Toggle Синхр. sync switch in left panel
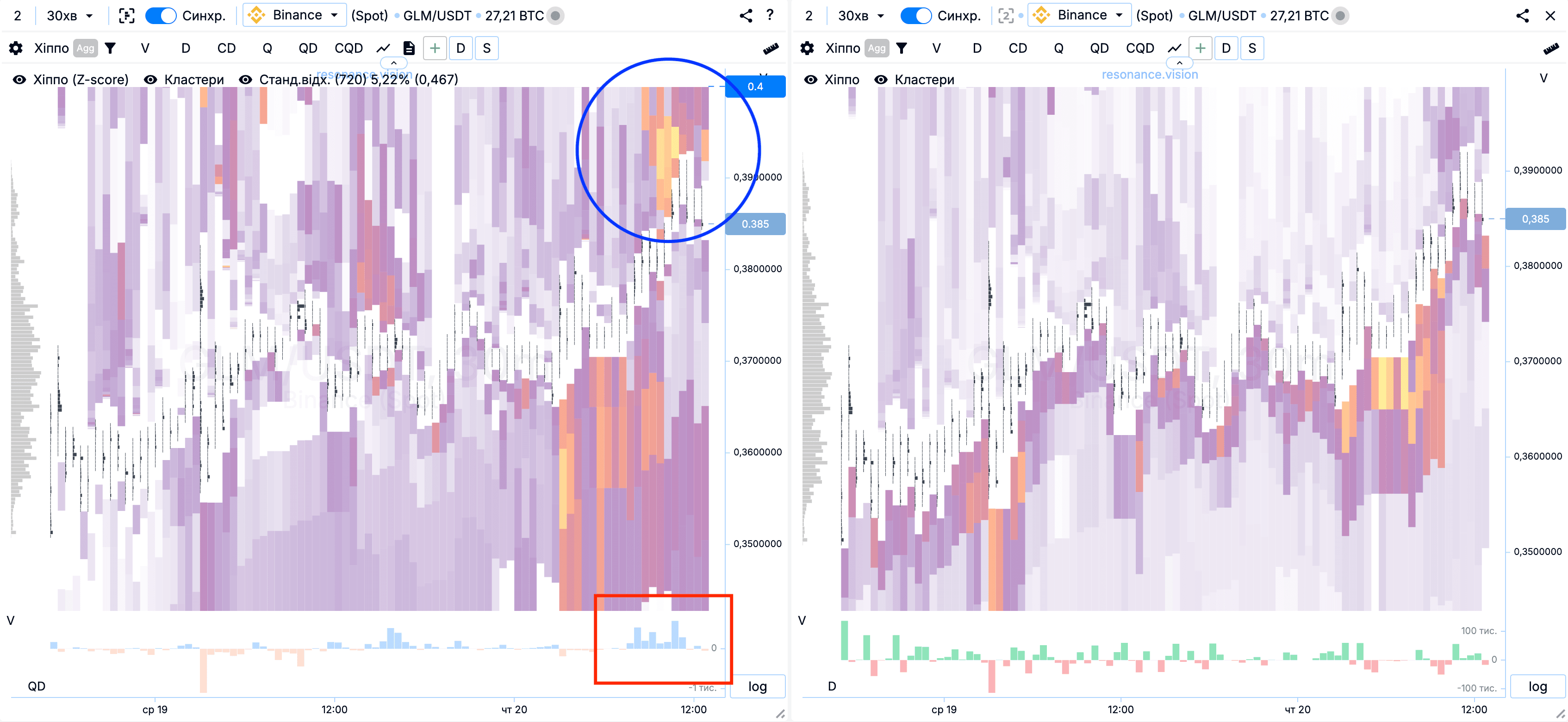This screenshot has width=1568, height=722. [161, 16]
